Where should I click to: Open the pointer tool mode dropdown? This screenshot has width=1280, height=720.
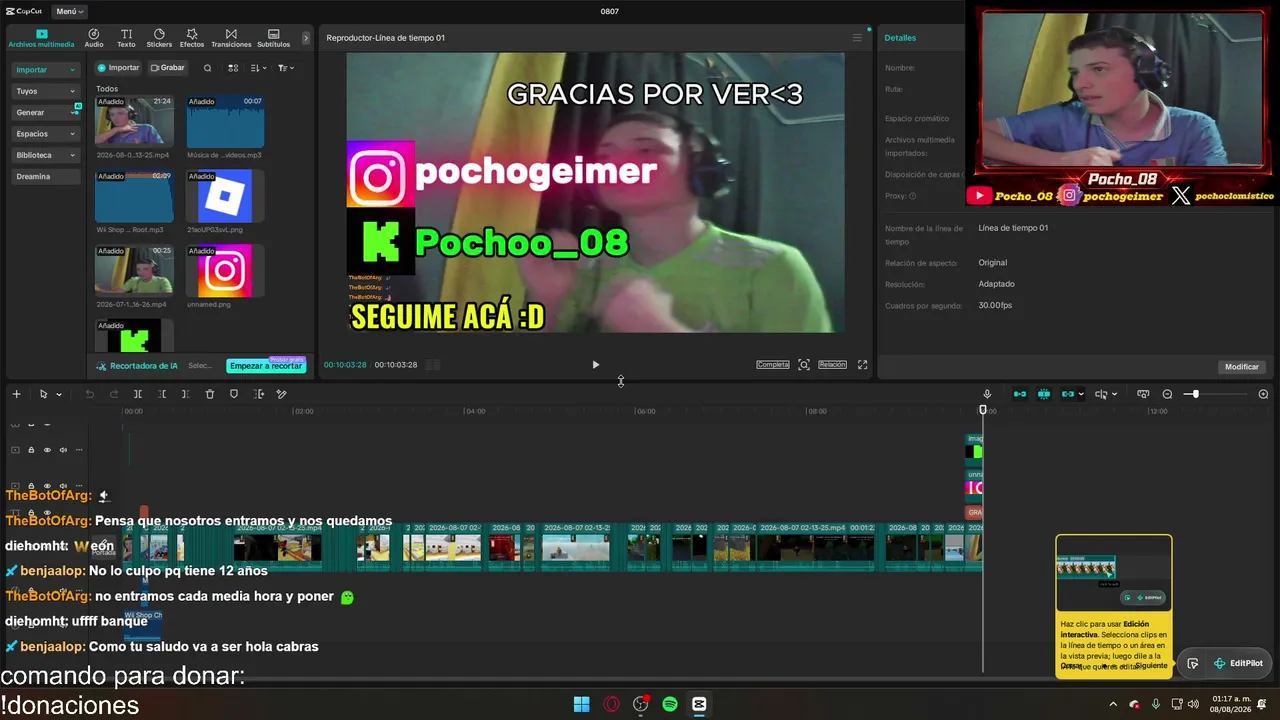59,394
